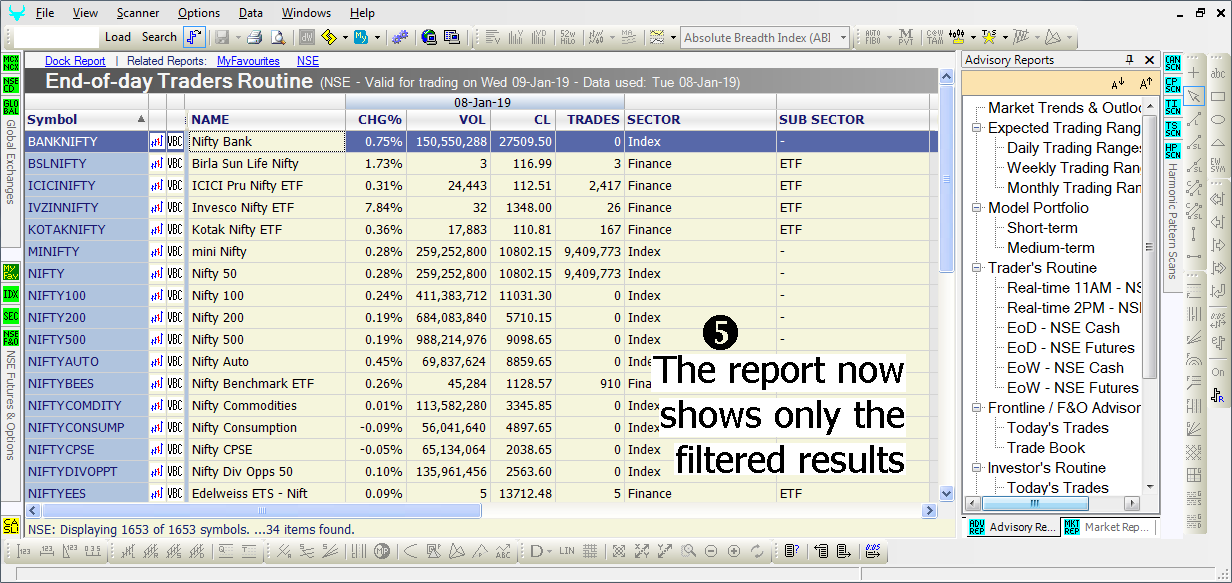Select the arrow pointer tool

pyautogui.click(x=1195, y=96)
